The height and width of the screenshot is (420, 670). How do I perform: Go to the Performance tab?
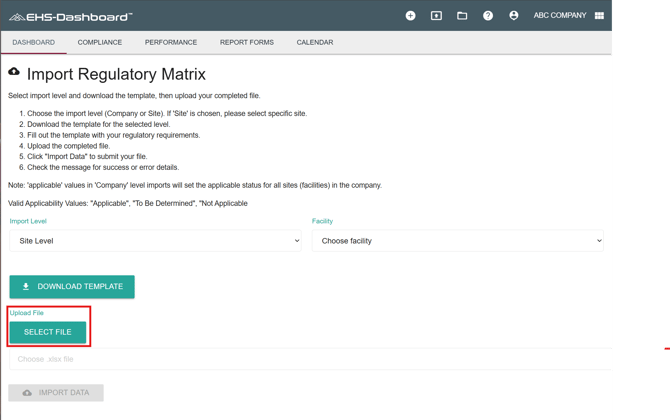pyautogui.click(x=171, y=43)
